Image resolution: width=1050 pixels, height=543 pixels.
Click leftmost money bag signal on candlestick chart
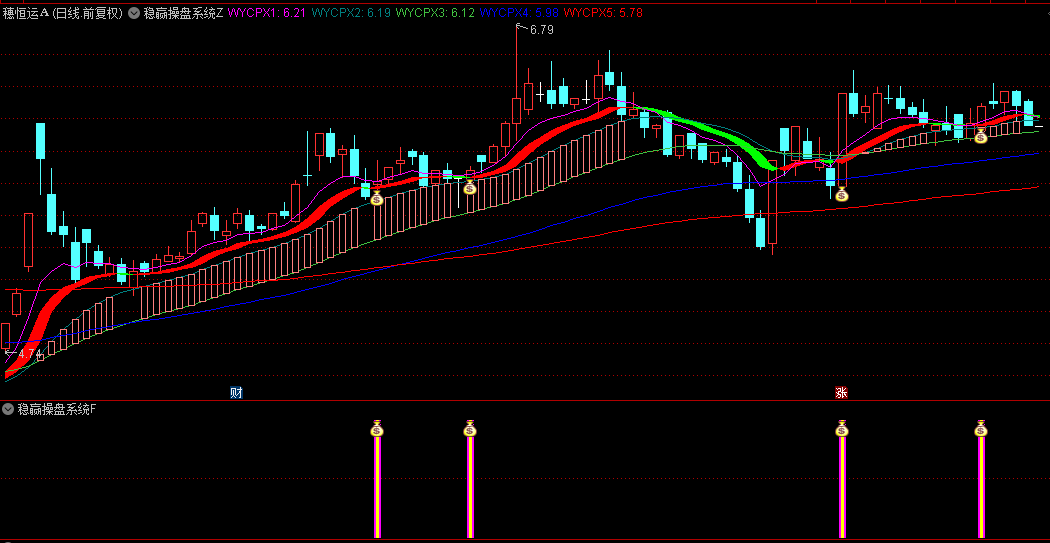point(377,198)
